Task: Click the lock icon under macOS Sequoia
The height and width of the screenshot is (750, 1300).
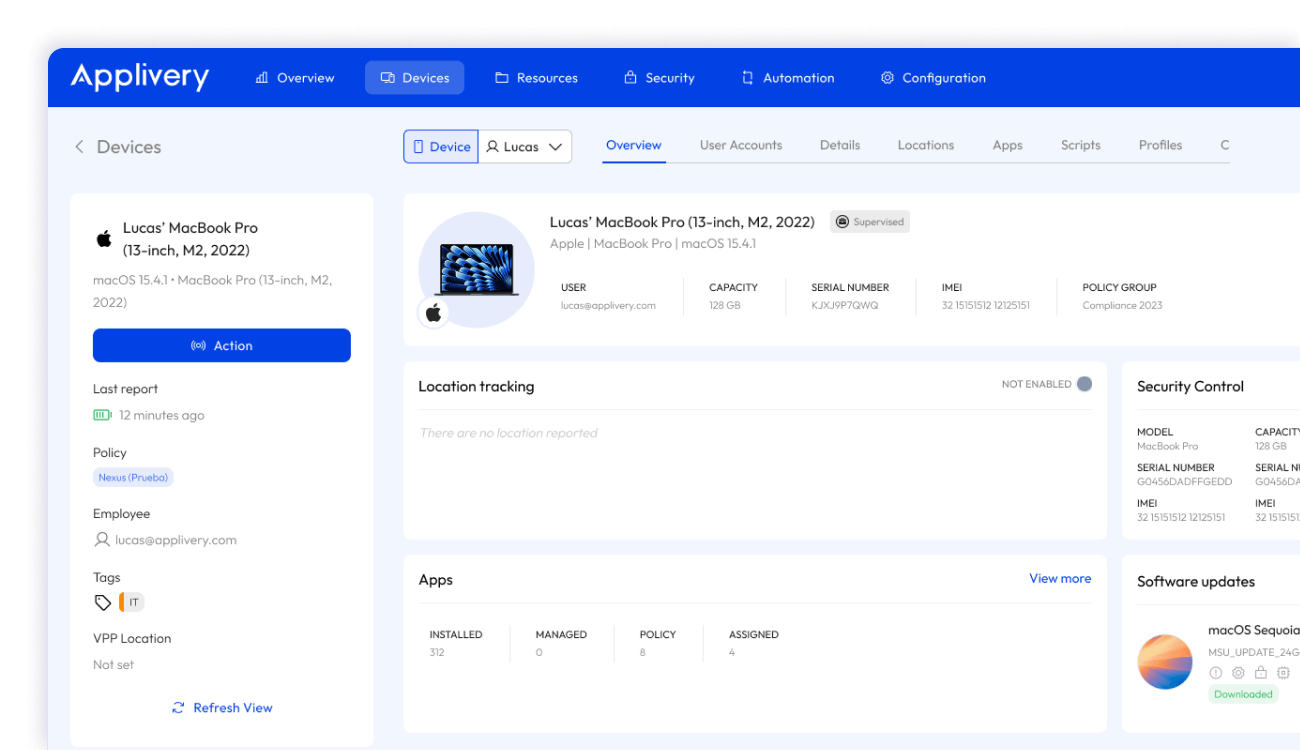Action: (x=1261, y=673)
